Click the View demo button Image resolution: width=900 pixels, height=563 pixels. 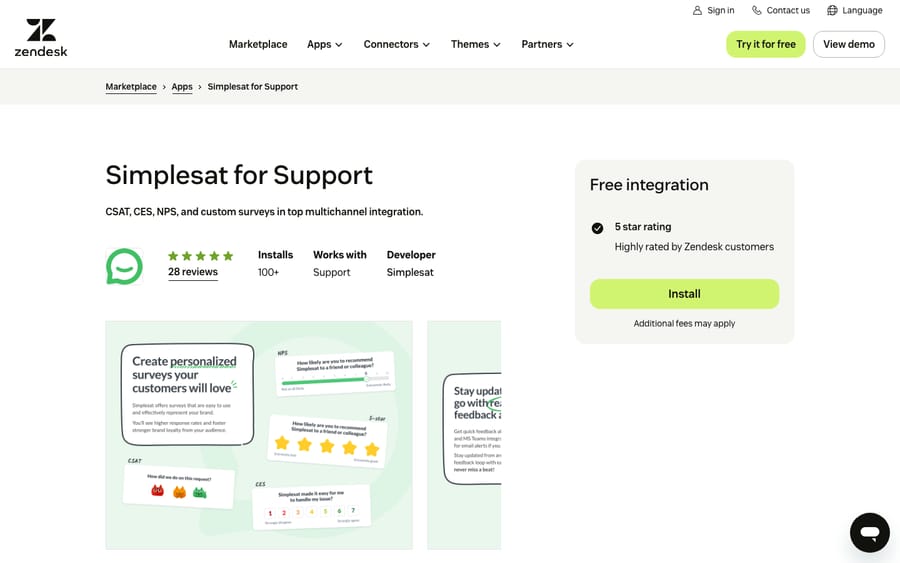point(849,44)
